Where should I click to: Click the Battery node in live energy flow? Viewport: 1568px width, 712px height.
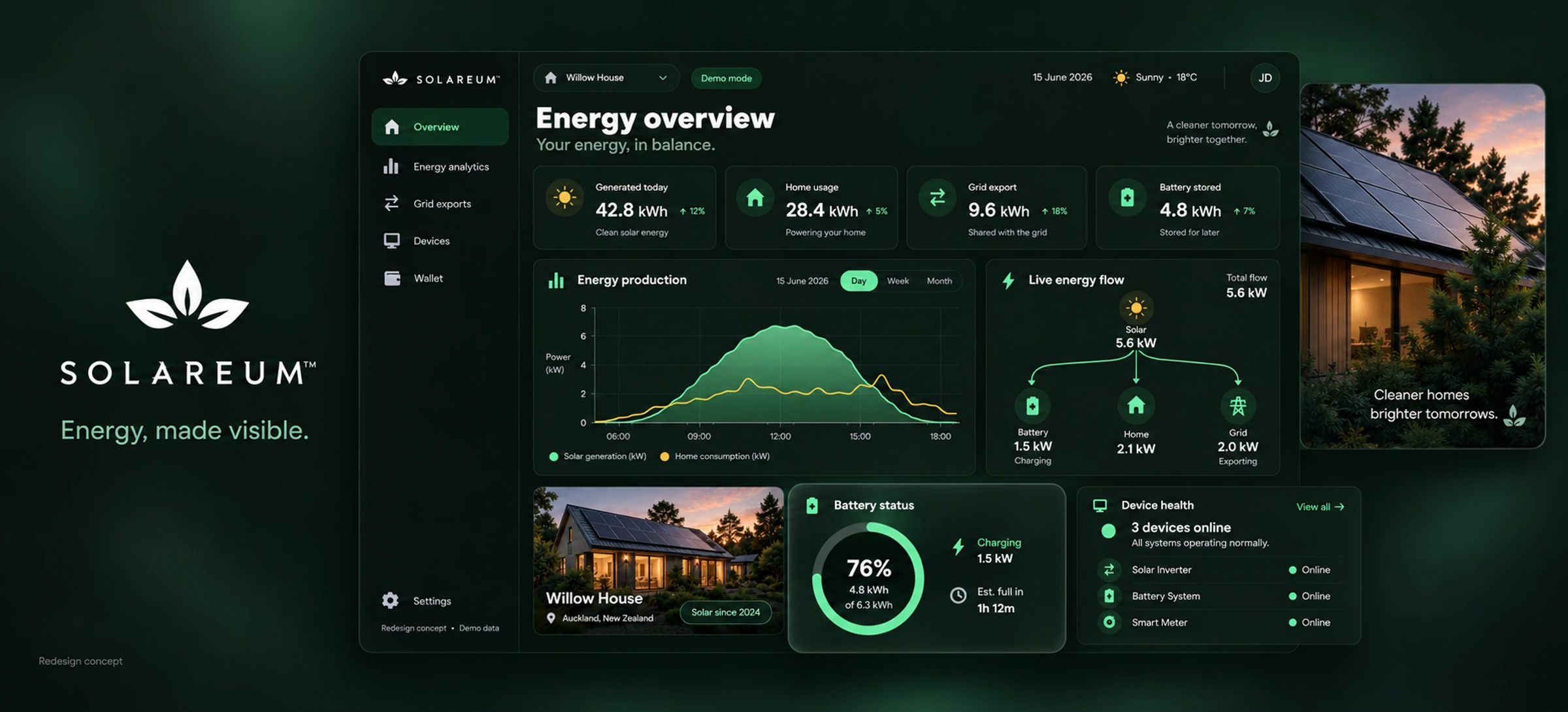point(1032,406)
